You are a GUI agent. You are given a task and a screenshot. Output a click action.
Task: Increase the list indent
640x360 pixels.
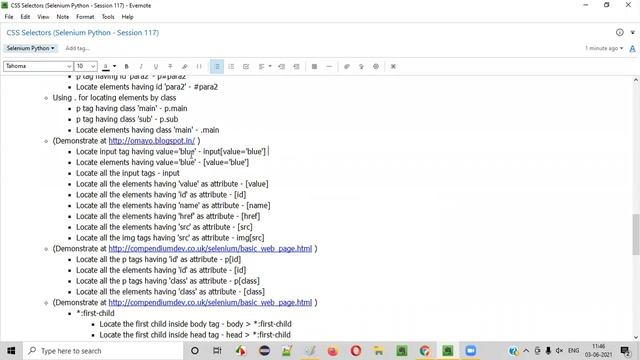(x=296, y=66)
